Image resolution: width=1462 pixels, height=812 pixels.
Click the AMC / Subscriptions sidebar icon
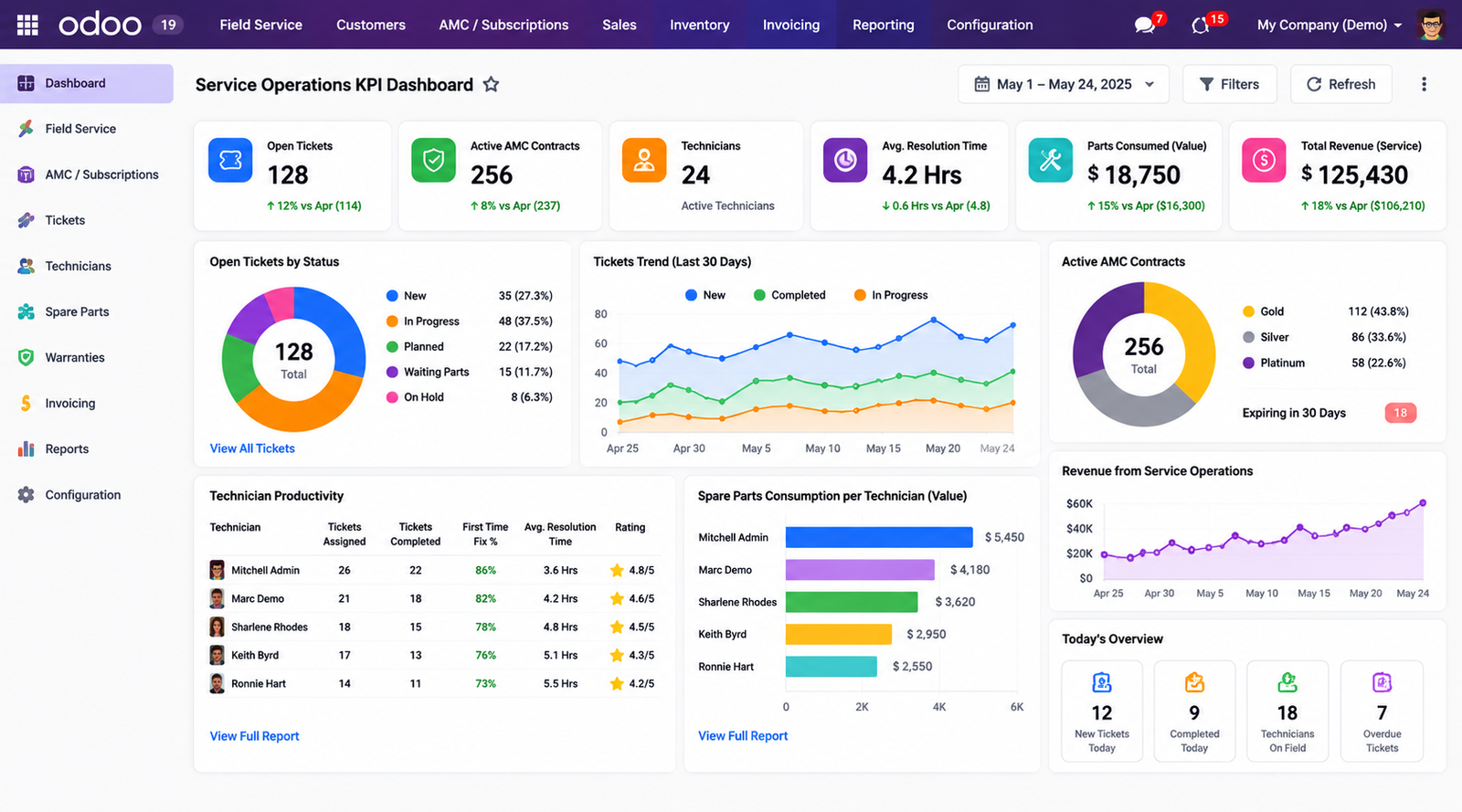click(x=26, y=174)
